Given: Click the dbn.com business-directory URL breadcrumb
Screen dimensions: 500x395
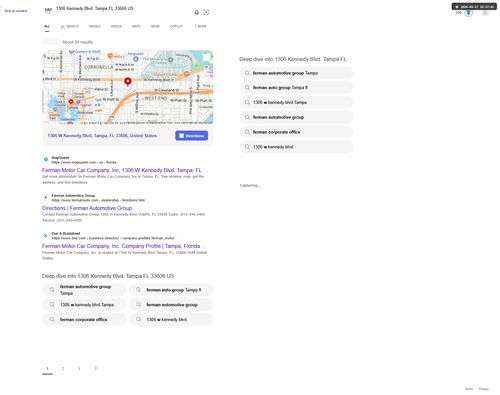Looking at the screenshot, I should click(x=114, y=238).
